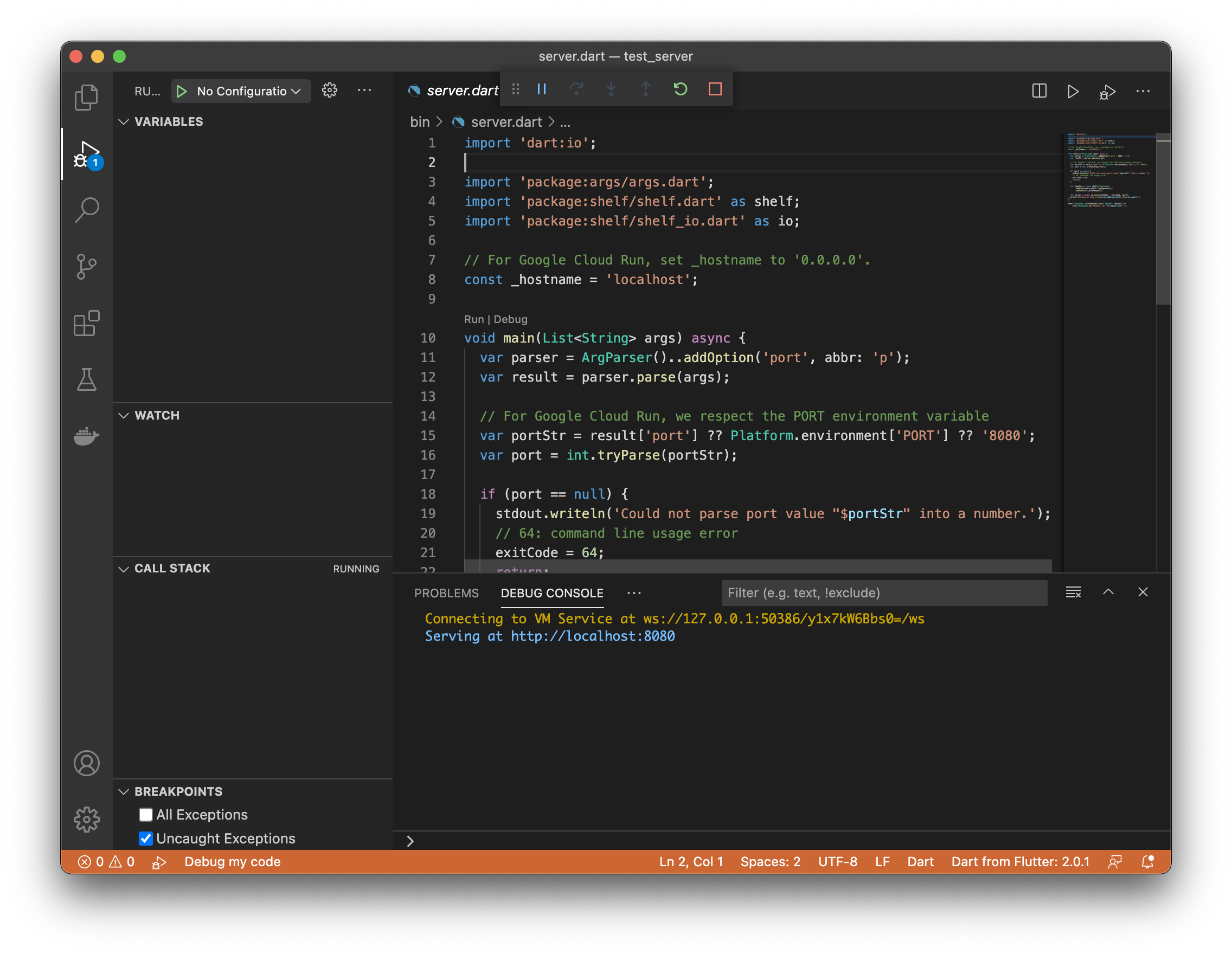The image size is (1232, 954).
Task: Open the Accounts icon
Action: (86, 763)
